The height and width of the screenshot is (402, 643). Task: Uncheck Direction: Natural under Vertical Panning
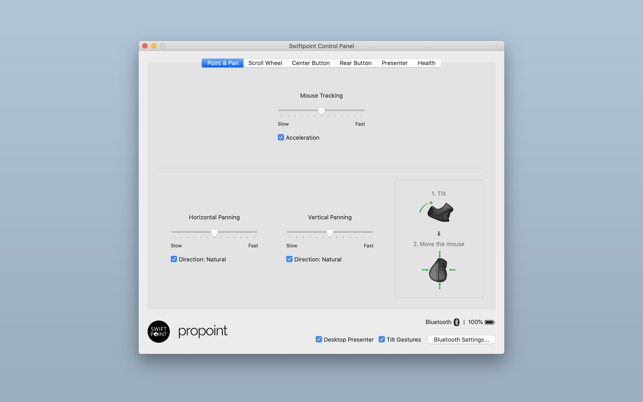[290, 259]
